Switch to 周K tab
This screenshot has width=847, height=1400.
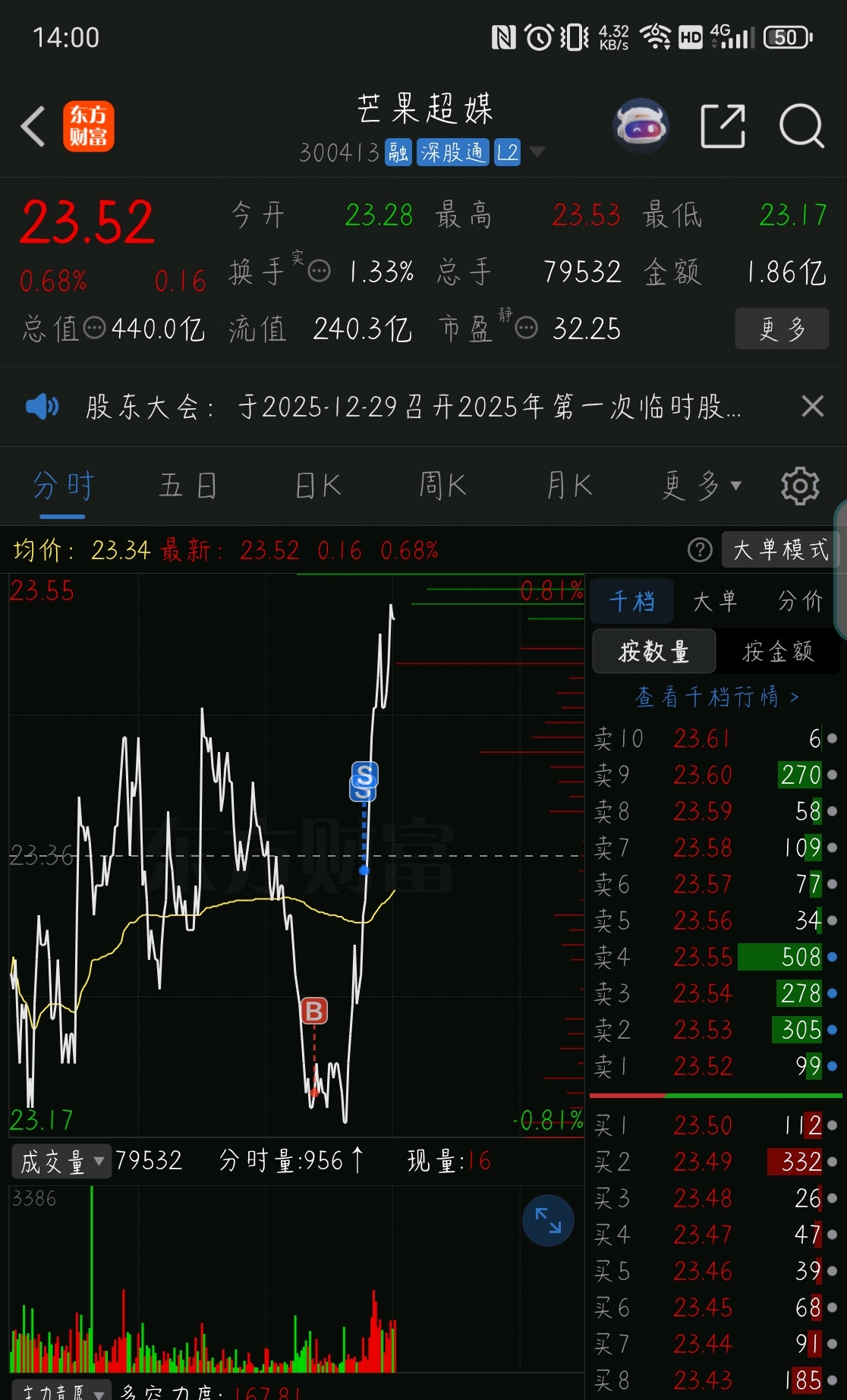click(x=443, y=486)
